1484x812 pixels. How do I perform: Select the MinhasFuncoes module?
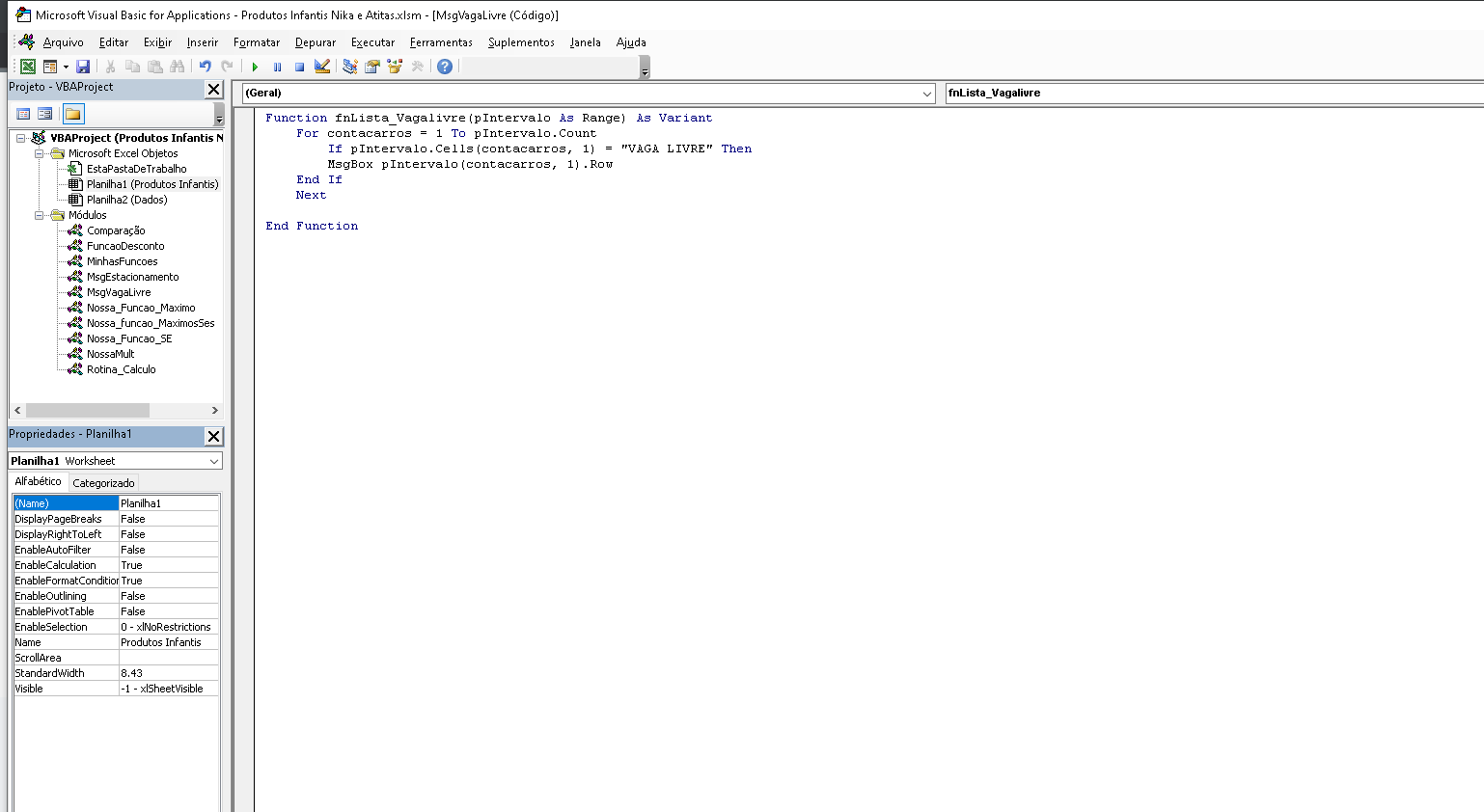[122, 261]
